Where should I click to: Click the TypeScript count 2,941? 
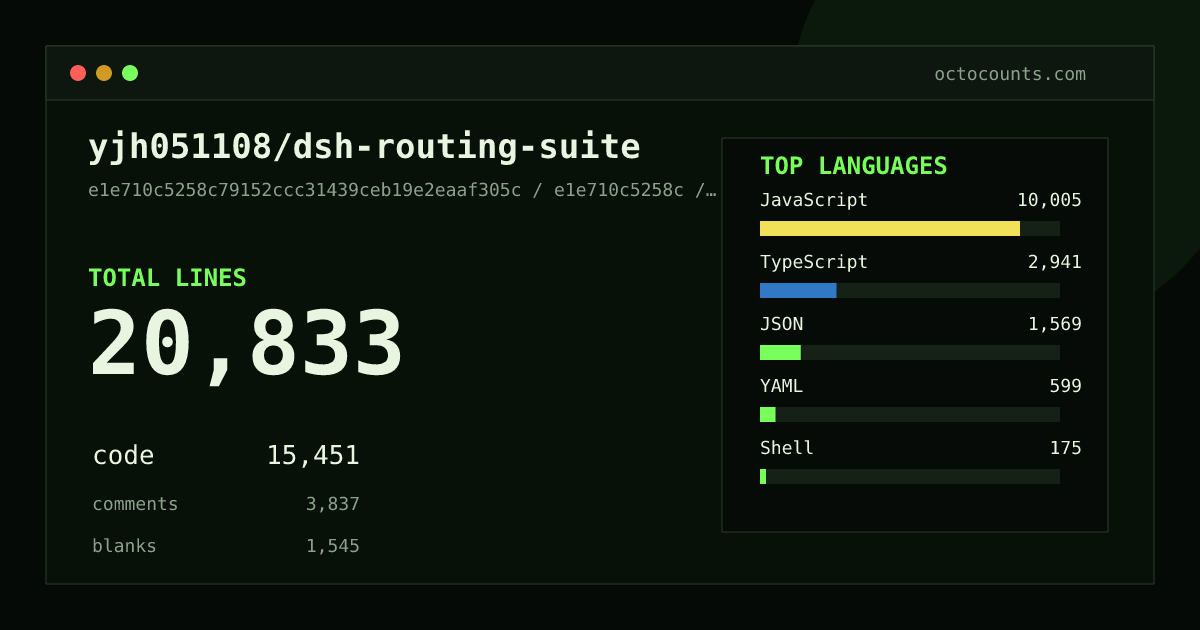[x=1055, y=262]
